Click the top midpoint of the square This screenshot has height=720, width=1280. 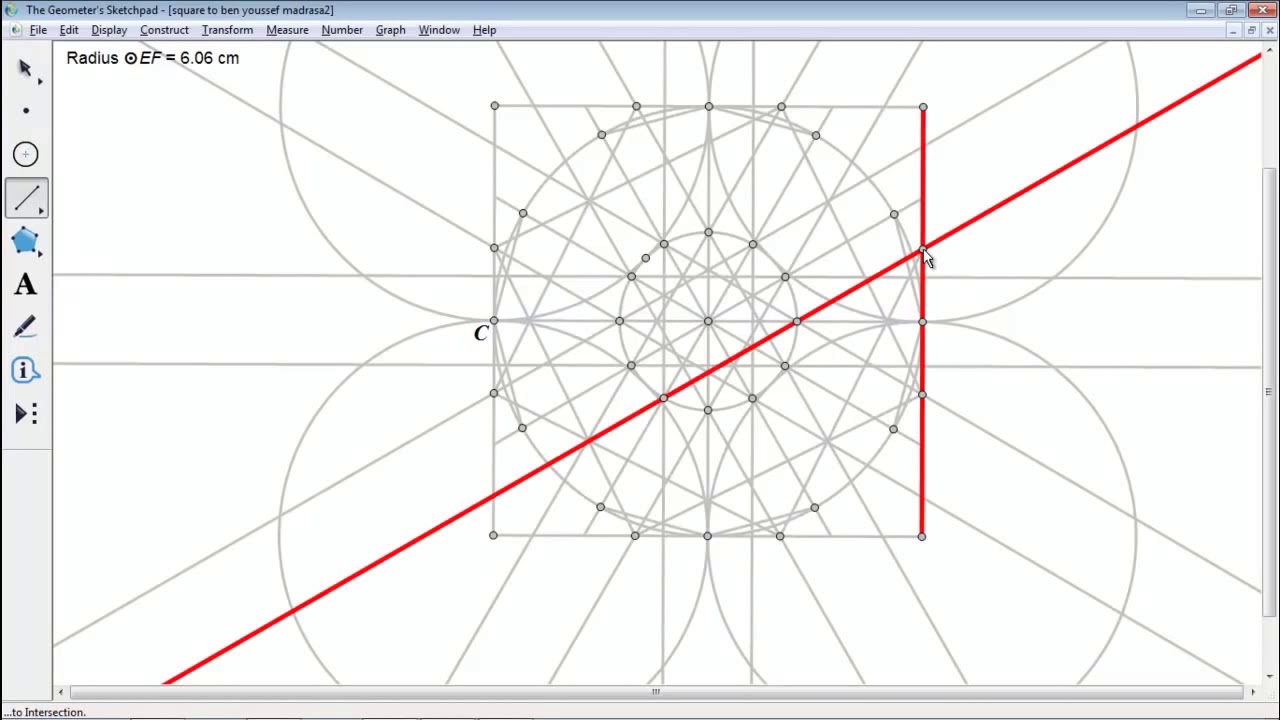pos(708,106)
